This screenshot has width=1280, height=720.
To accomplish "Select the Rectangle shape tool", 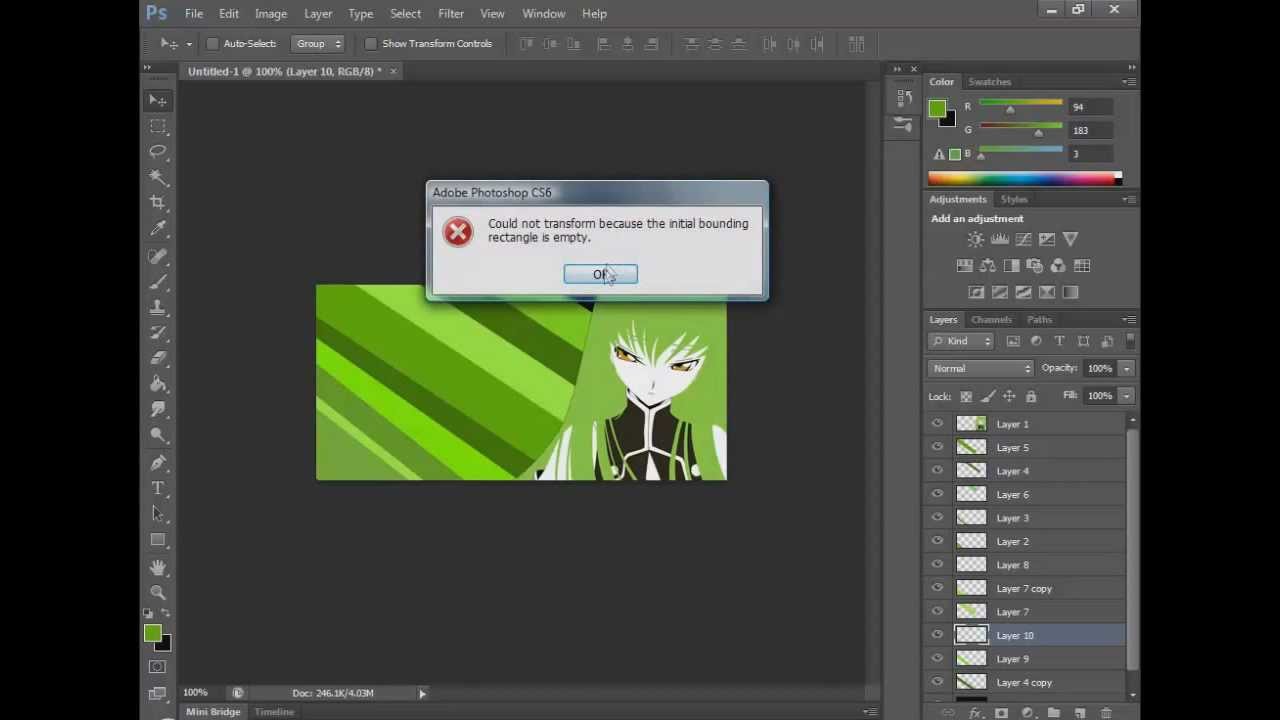I will (x=158, y=540).
